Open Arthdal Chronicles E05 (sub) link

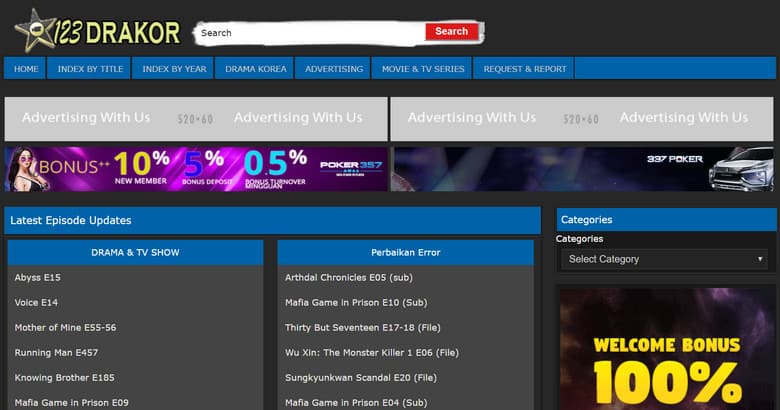348,277
